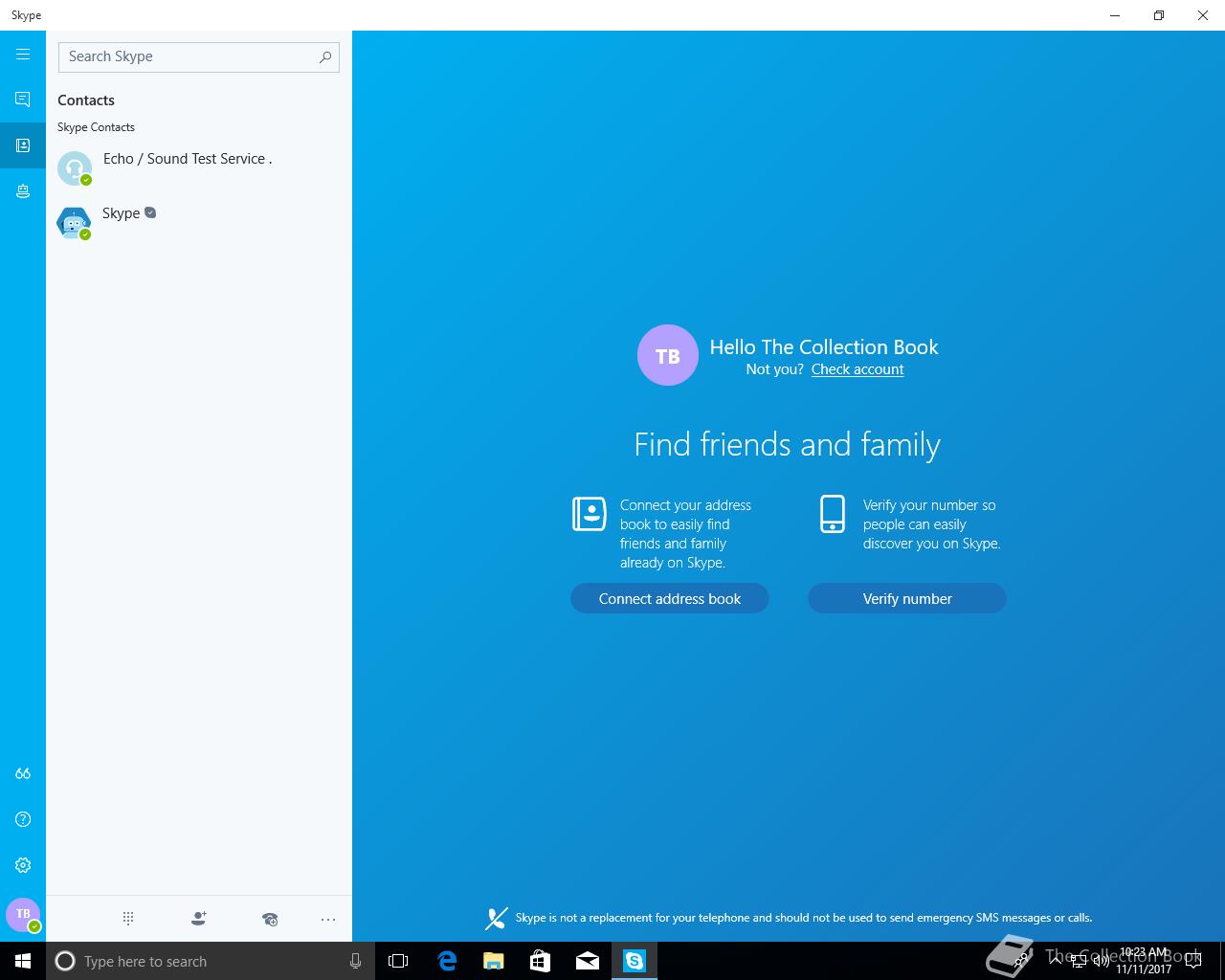
Task: Click the call phones icon
Action: tap(270, 919)
